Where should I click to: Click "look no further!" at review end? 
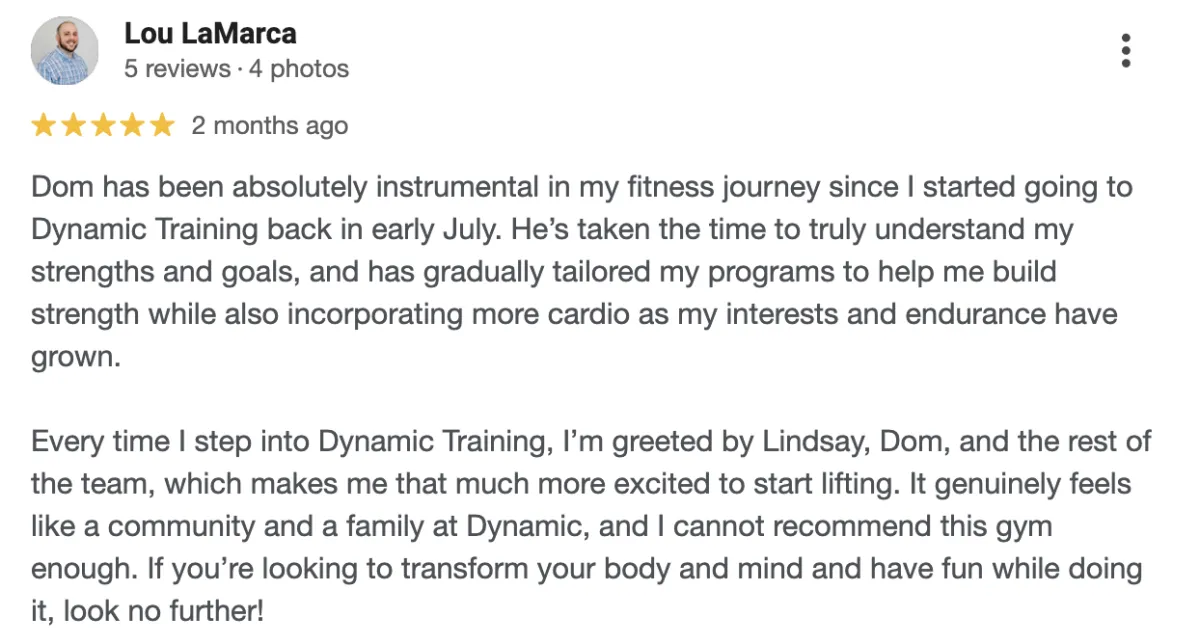pyautogui.click(x=164, y=612)
